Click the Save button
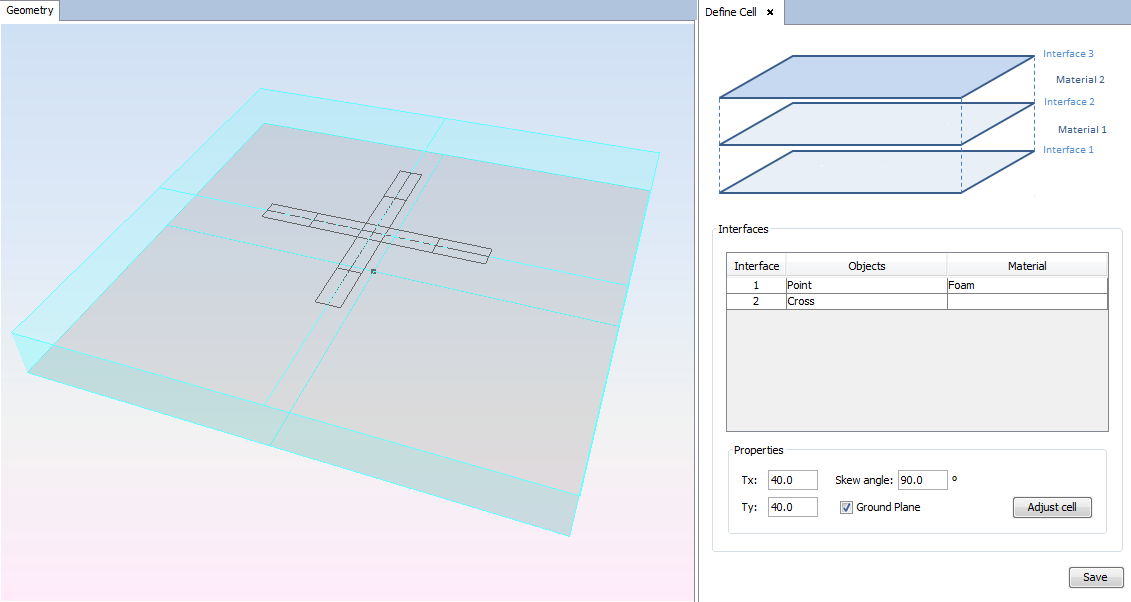 (1096, 577)
